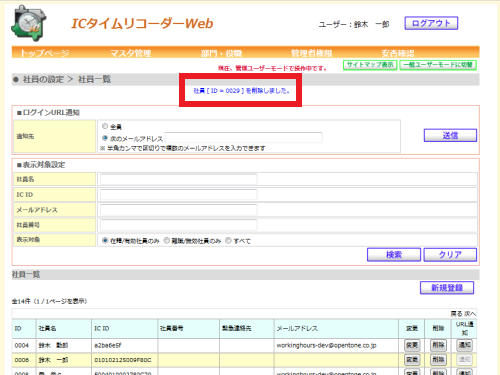This screenshot has width=500, height=375.
Task: Open the 安否確認 menu
Action: [398, 53]
